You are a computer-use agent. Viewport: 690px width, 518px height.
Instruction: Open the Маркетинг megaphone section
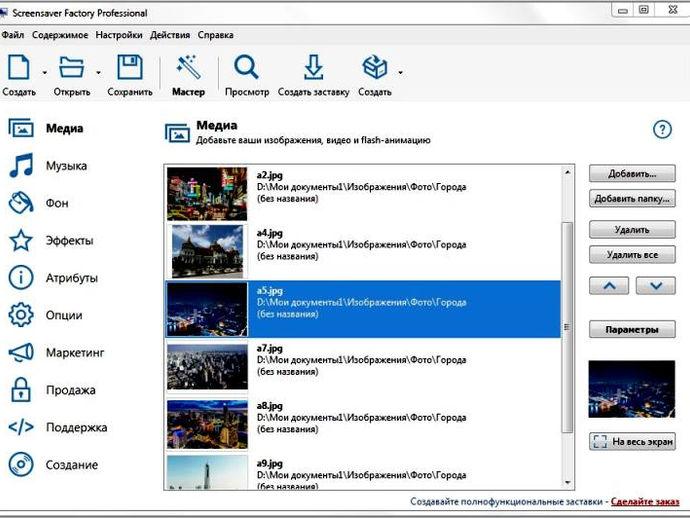pyautogui.click(x=56, y=353)
